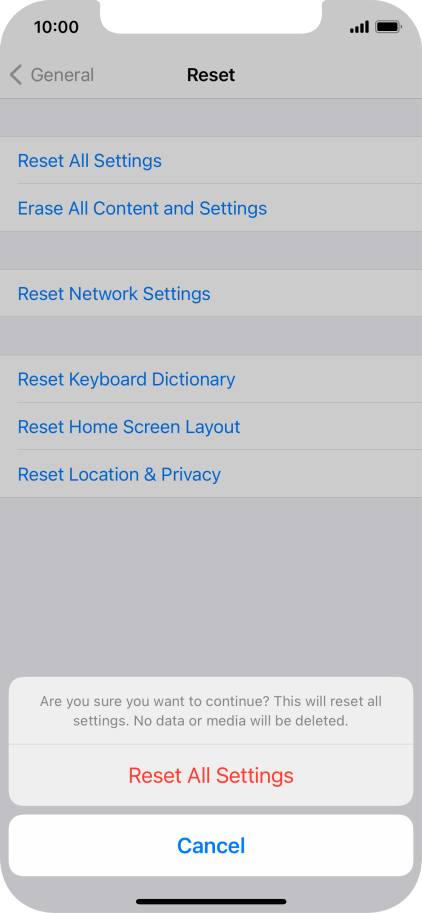Tap the back chevron arrow icon
This screenshot has width=422, height=913.
point(16,75)
